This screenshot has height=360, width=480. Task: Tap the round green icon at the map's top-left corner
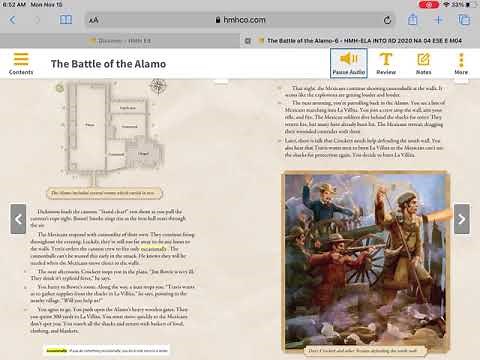(x=60, y=88)
